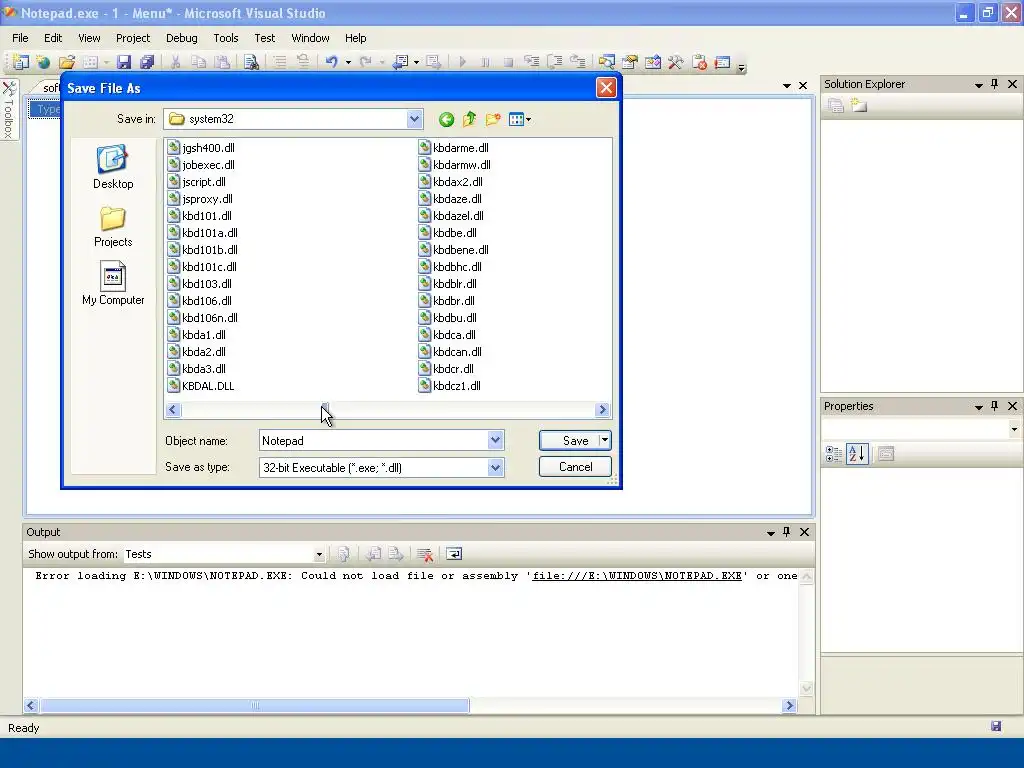Expand the Show output from dropdown
Image resolution: width=1024 pixels, height=768 pixels.
(319, 554)
